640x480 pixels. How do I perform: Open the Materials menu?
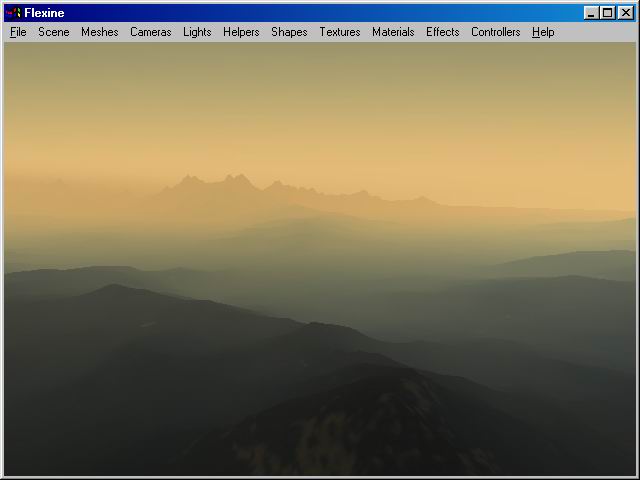point(393,32)
